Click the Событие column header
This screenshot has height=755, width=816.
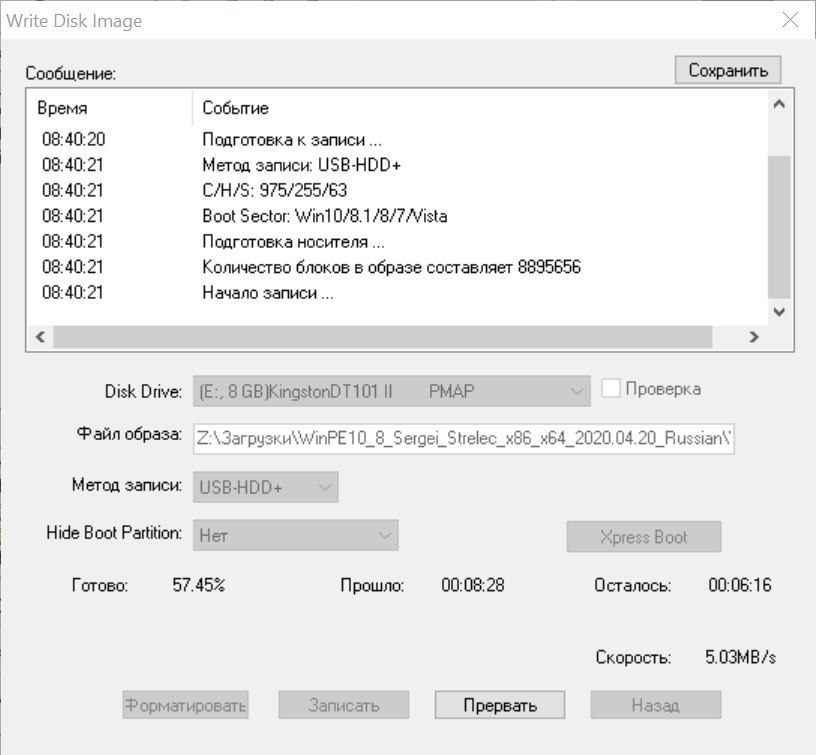[480, 108]
